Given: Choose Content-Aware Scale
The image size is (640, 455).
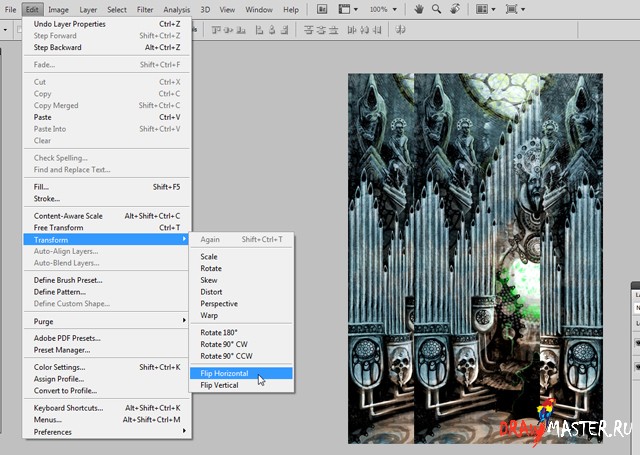Looking at the screenshot, I should click(107, 216).
